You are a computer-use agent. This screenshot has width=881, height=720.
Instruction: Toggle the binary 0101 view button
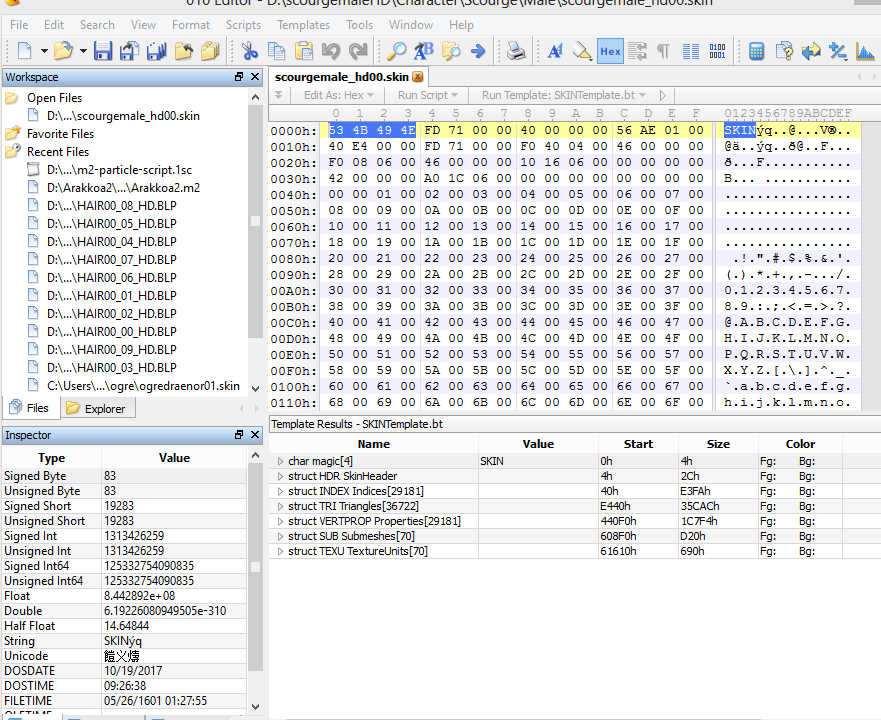point(717,51)
